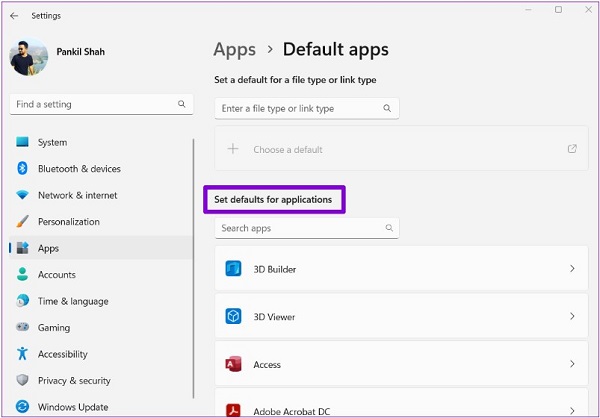The width and height of the screenshot is (600, 418).
Task: Click the 3D Builder app icon
Action: 233,269
